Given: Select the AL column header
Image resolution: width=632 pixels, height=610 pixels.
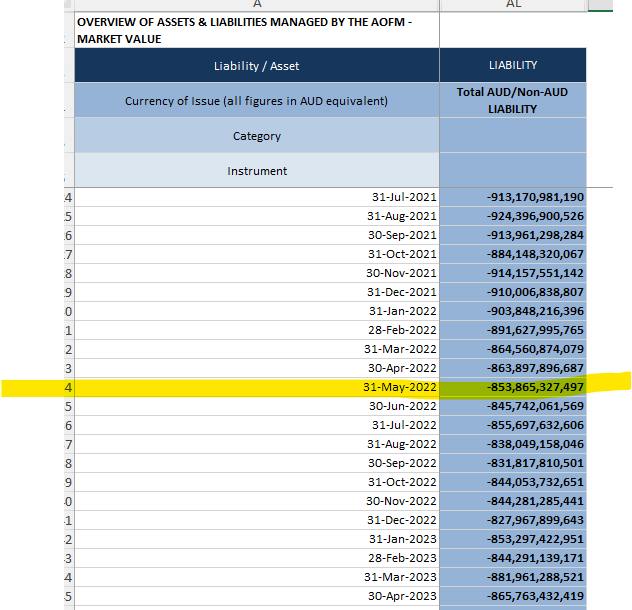Looking at the screenshot, I should click(x=513, y=5).
